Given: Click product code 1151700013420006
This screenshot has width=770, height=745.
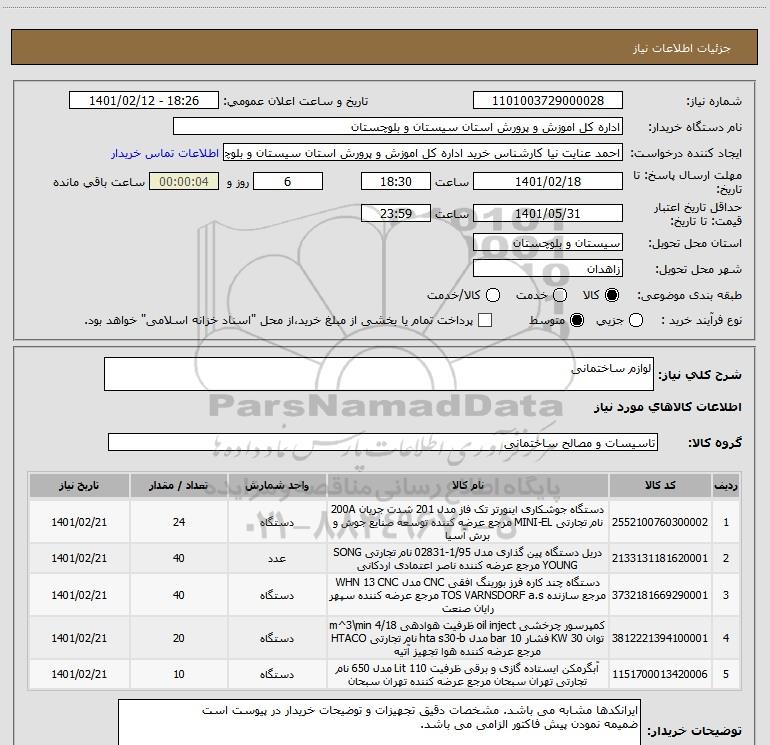Looking at the screenshot, I should [660, 674].
